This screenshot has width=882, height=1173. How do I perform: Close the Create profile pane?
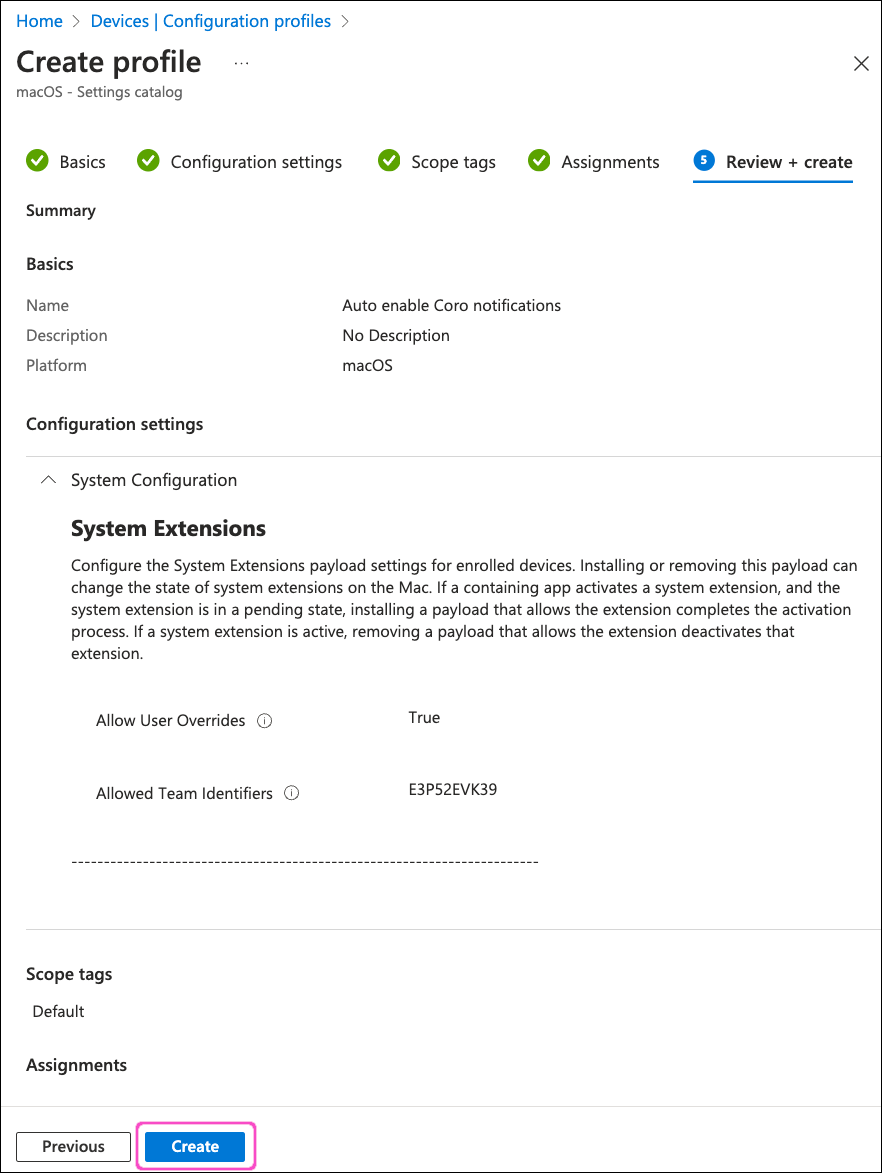pyautogui.click(x=860, y=64)
